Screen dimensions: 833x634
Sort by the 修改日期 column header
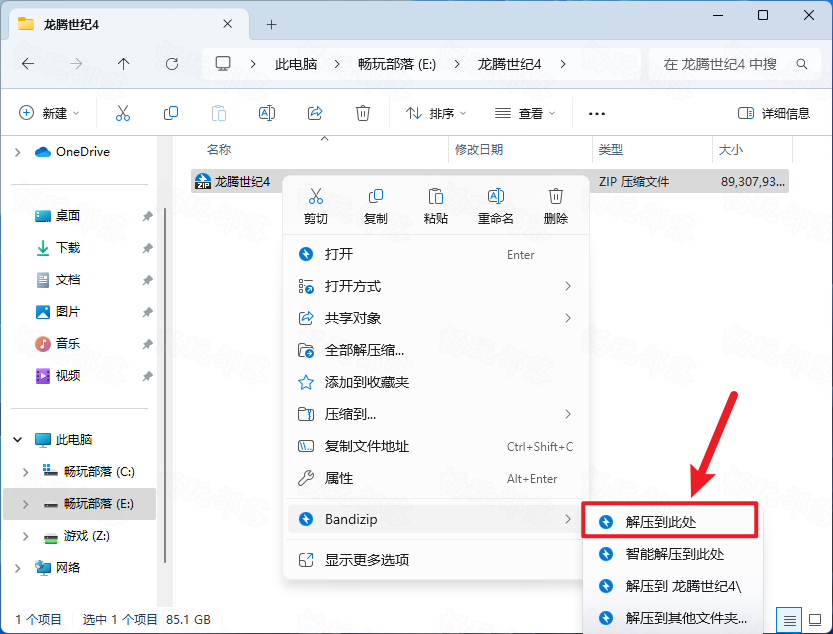click(x=521, y=149)
